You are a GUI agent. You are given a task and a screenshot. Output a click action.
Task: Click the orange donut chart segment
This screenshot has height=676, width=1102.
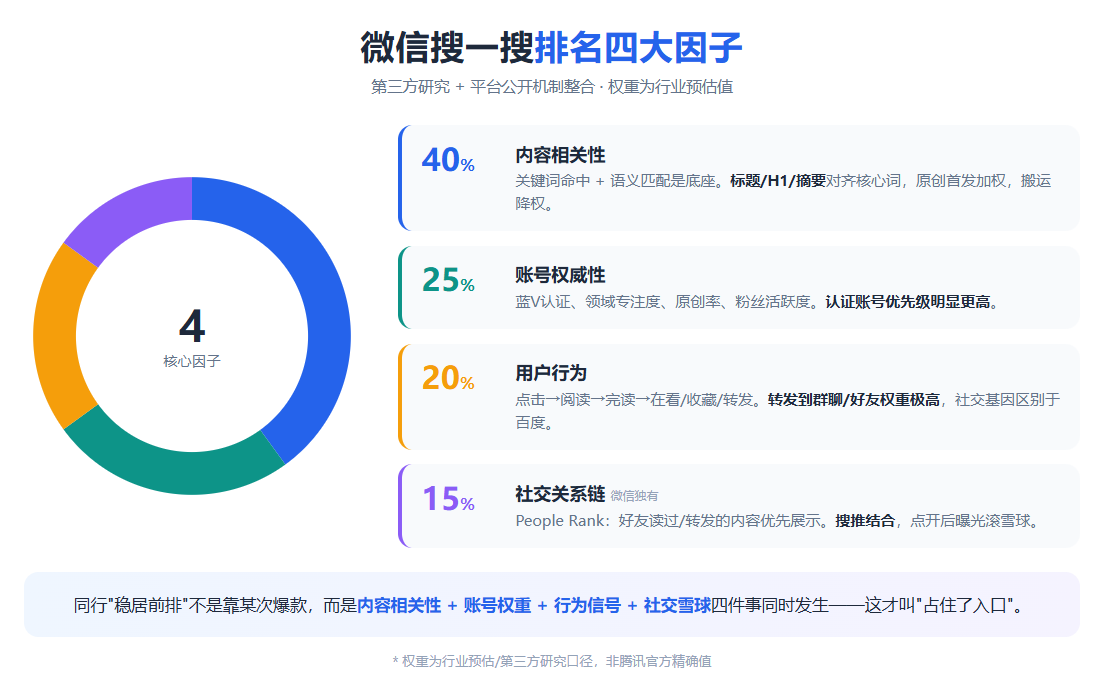58,337
